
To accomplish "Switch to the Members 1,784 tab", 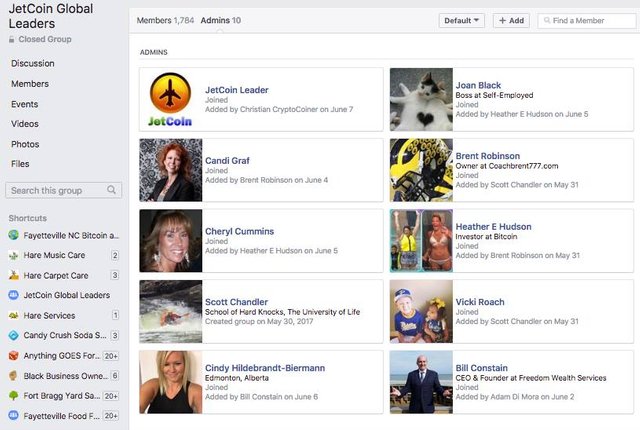I will click(165, 20).
